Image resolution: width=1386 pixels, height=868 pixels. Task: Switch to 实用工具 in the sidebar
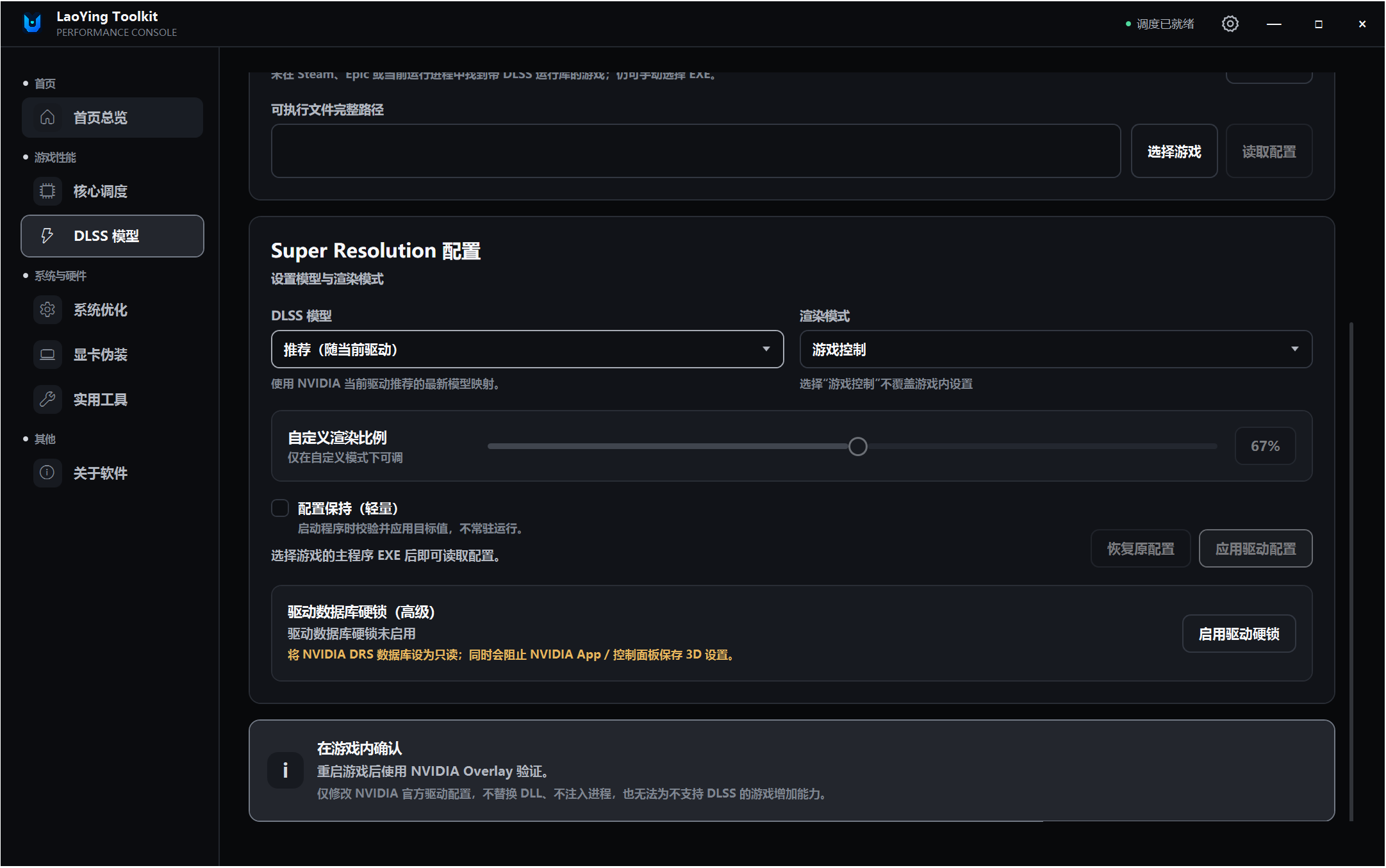click(x=112, y=399)
